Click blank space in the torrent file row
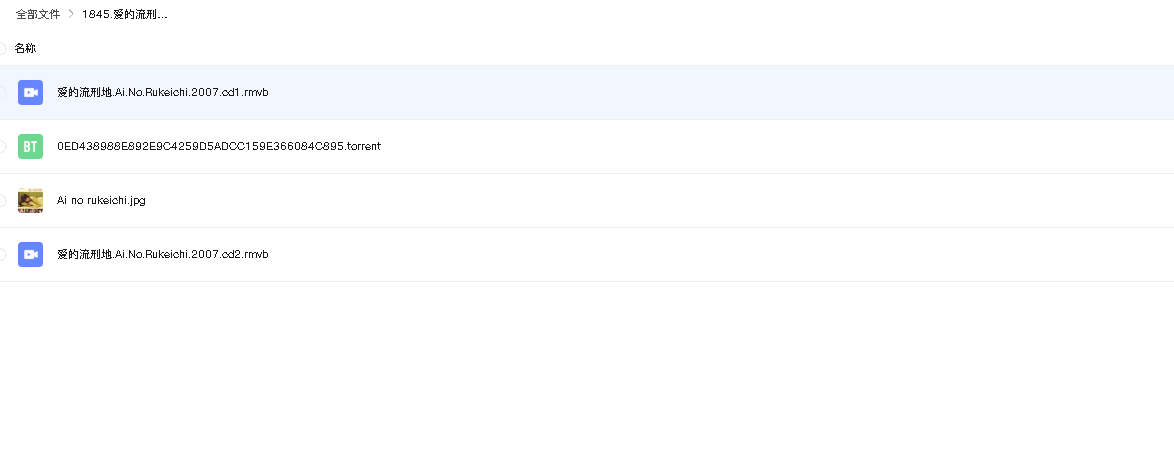 (x=750, y=146)
